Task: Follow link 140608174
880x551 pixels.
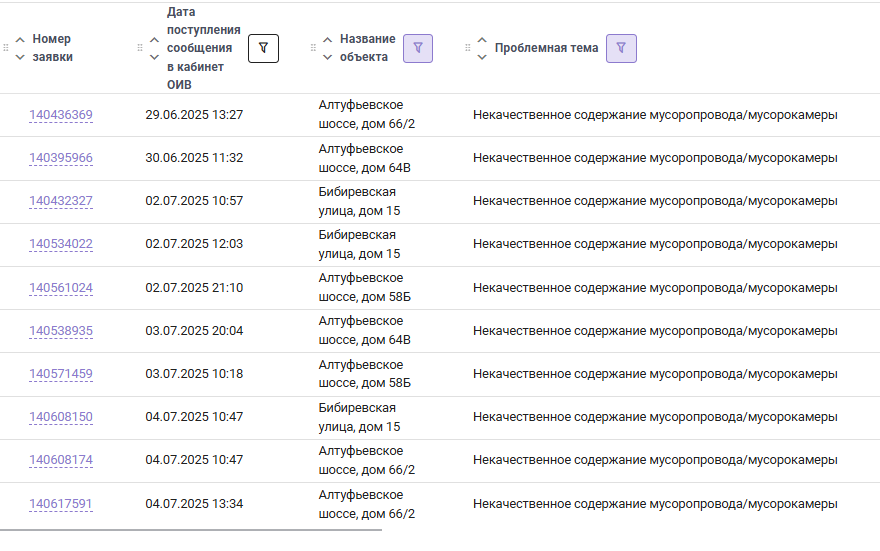Action: (61, 460)
